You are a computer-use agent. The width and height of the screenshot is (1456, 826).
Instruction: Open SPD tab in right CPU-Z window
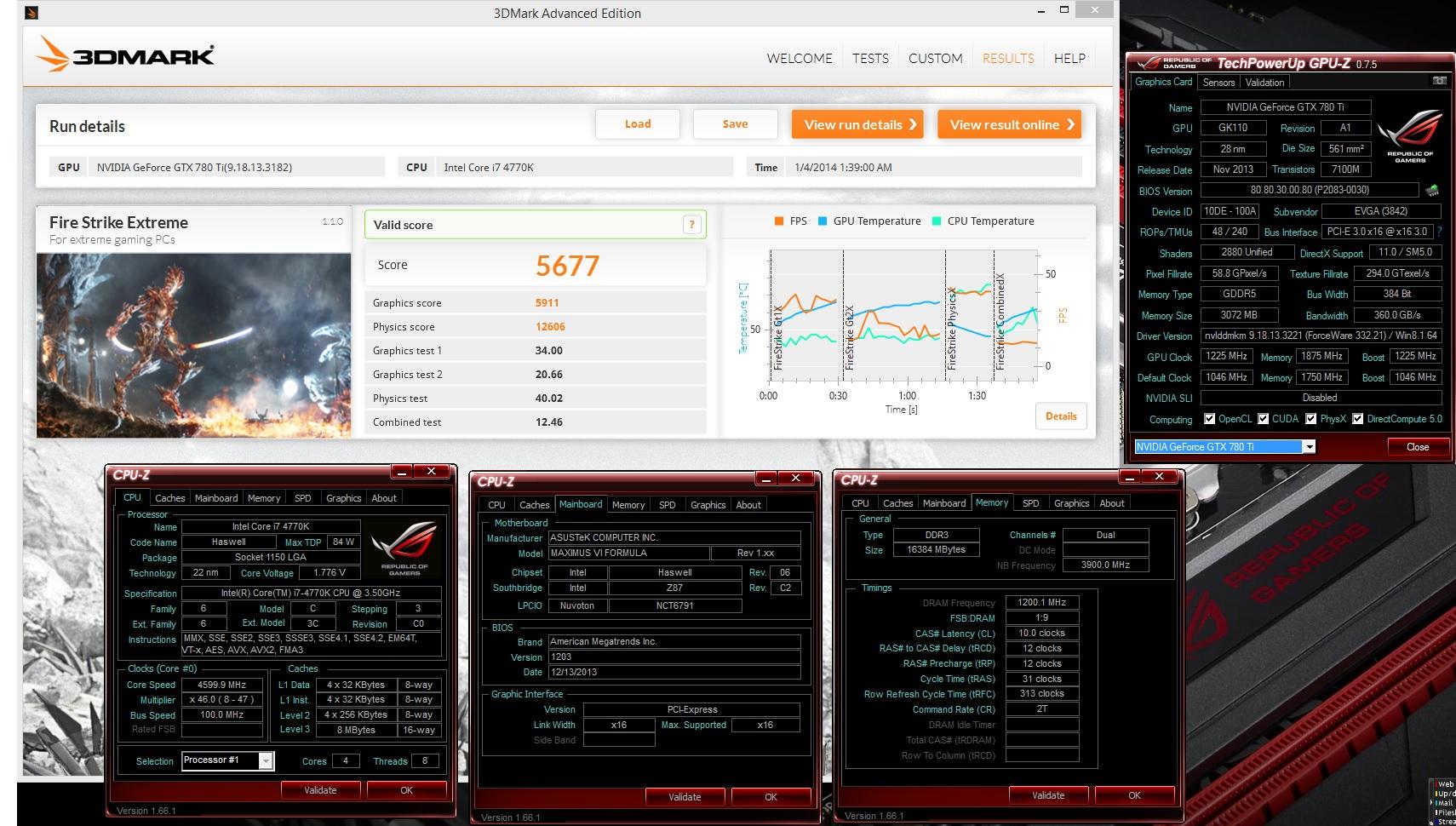[x=1030, y=503]
